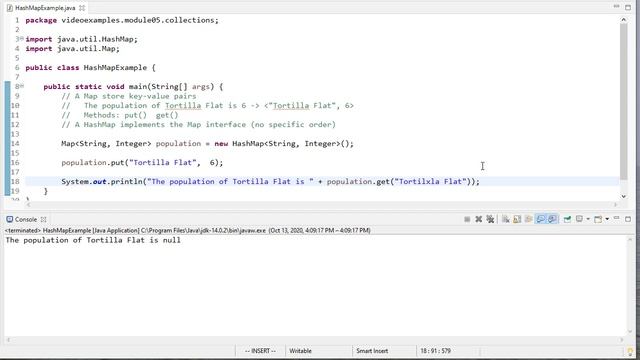Click the terminated HashMapExample launch description in Console
Image resolution: width=640 pixels, height=360 pixels.
(188, 231)
